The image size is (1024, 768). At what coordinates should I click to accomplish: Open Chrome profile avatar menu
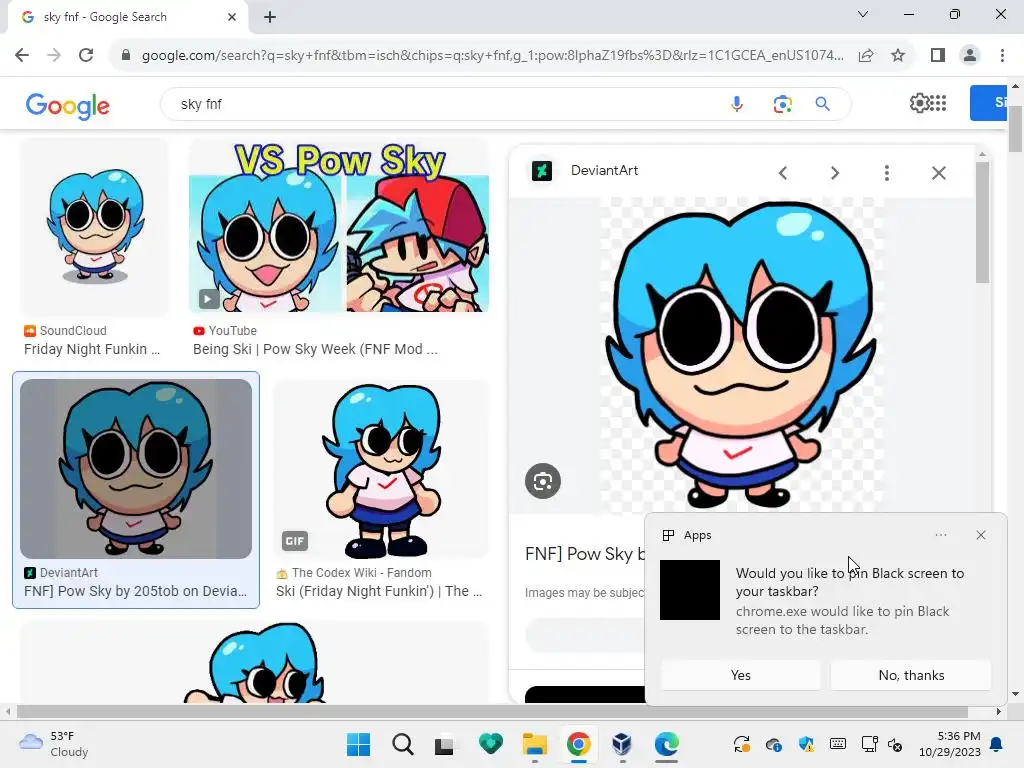(x=970, y=56)
